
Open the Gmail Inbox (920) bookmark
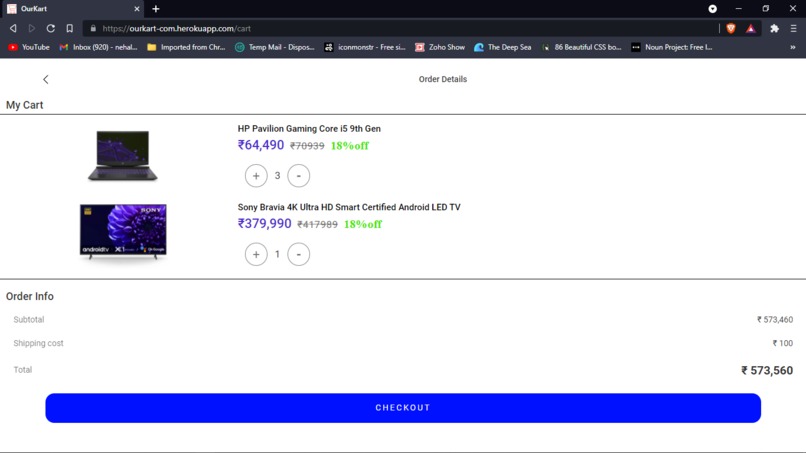tap(98, 47)
